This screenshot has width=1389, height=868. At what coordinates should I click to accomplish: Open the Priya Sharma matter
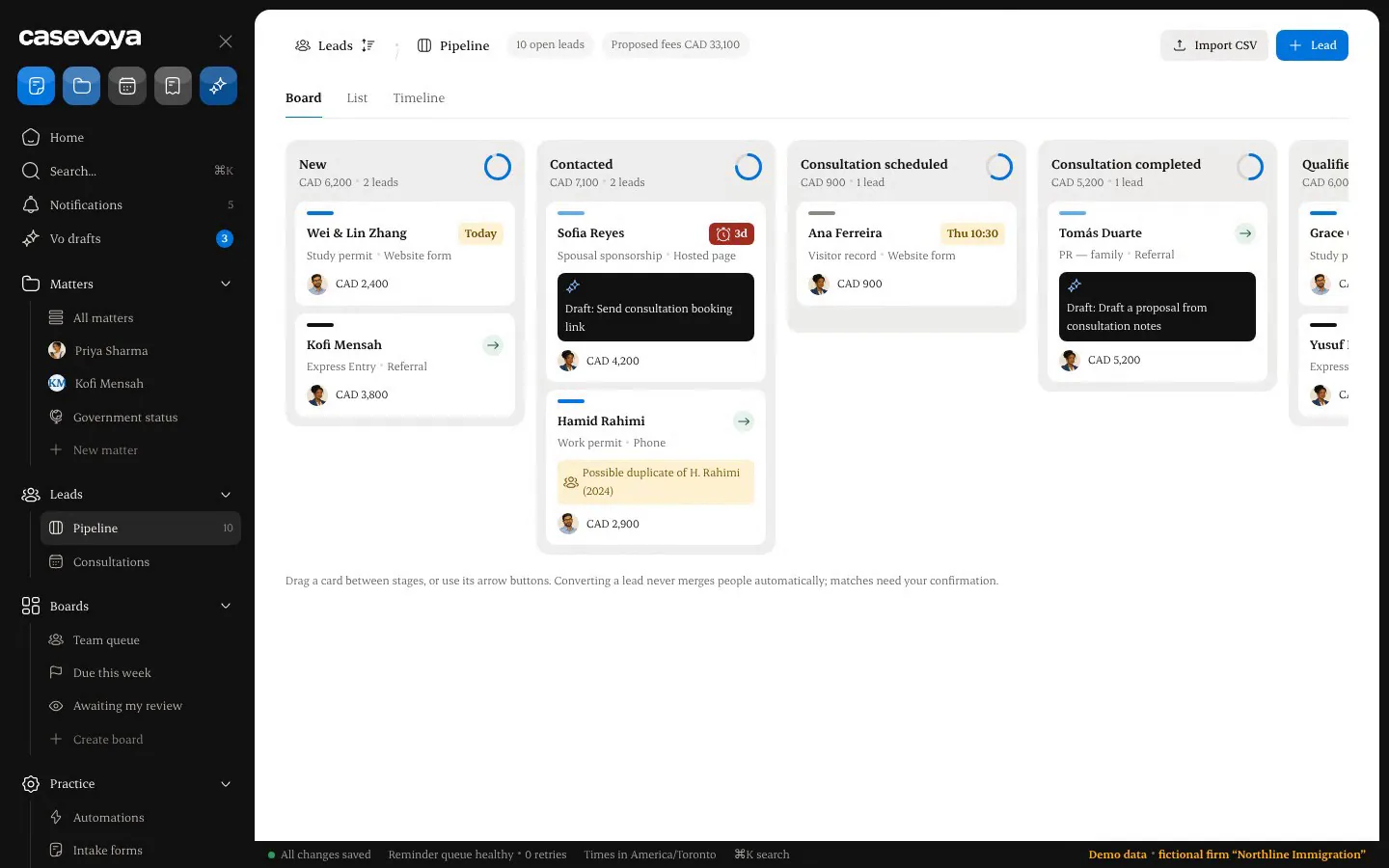(x=141, y=351)
